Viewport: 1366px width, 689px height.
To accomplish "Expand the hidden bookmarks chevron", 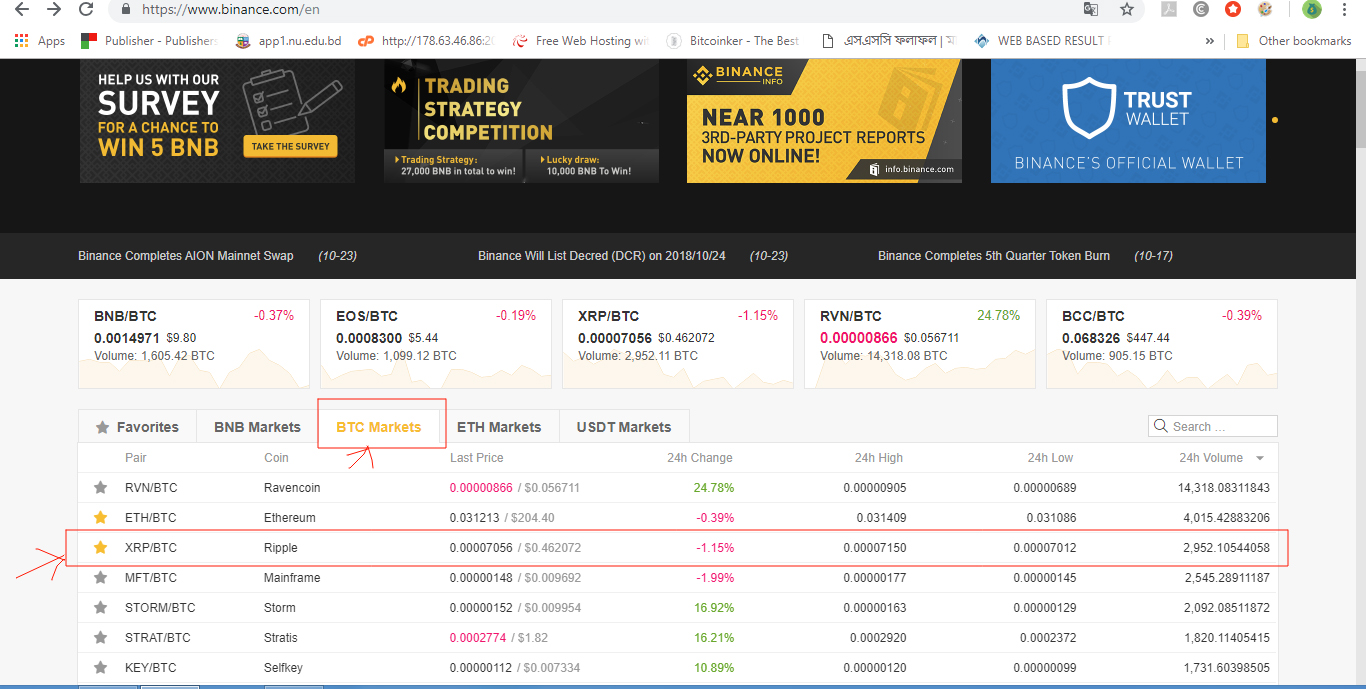I will [x=1210, y=41].
